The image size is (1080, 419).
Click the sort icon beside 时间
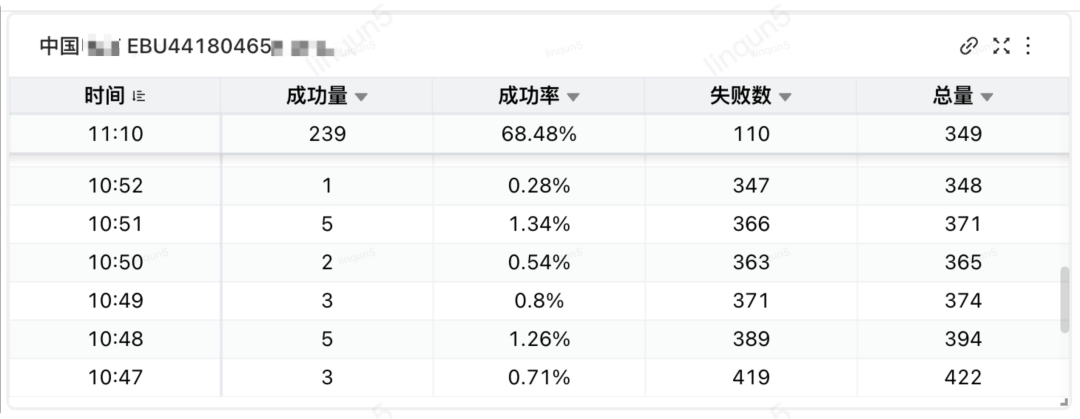(x=140, y=96)
